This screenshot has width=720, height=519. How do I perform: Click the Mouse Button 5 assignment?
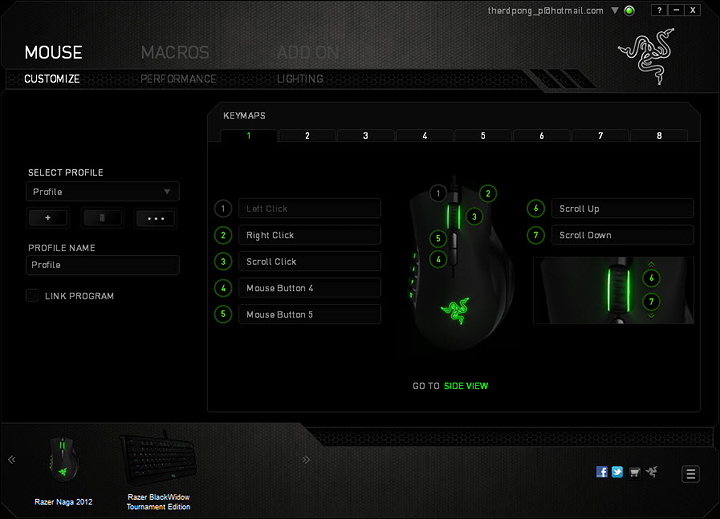[x=309, y=314]
